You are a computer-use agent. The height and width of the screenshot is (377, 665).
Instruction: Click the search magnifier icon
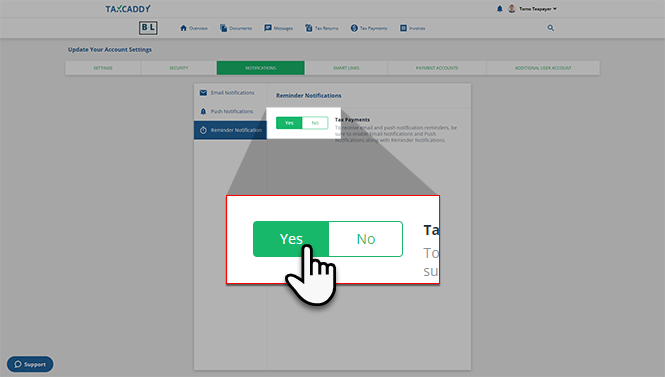(550, 28)
